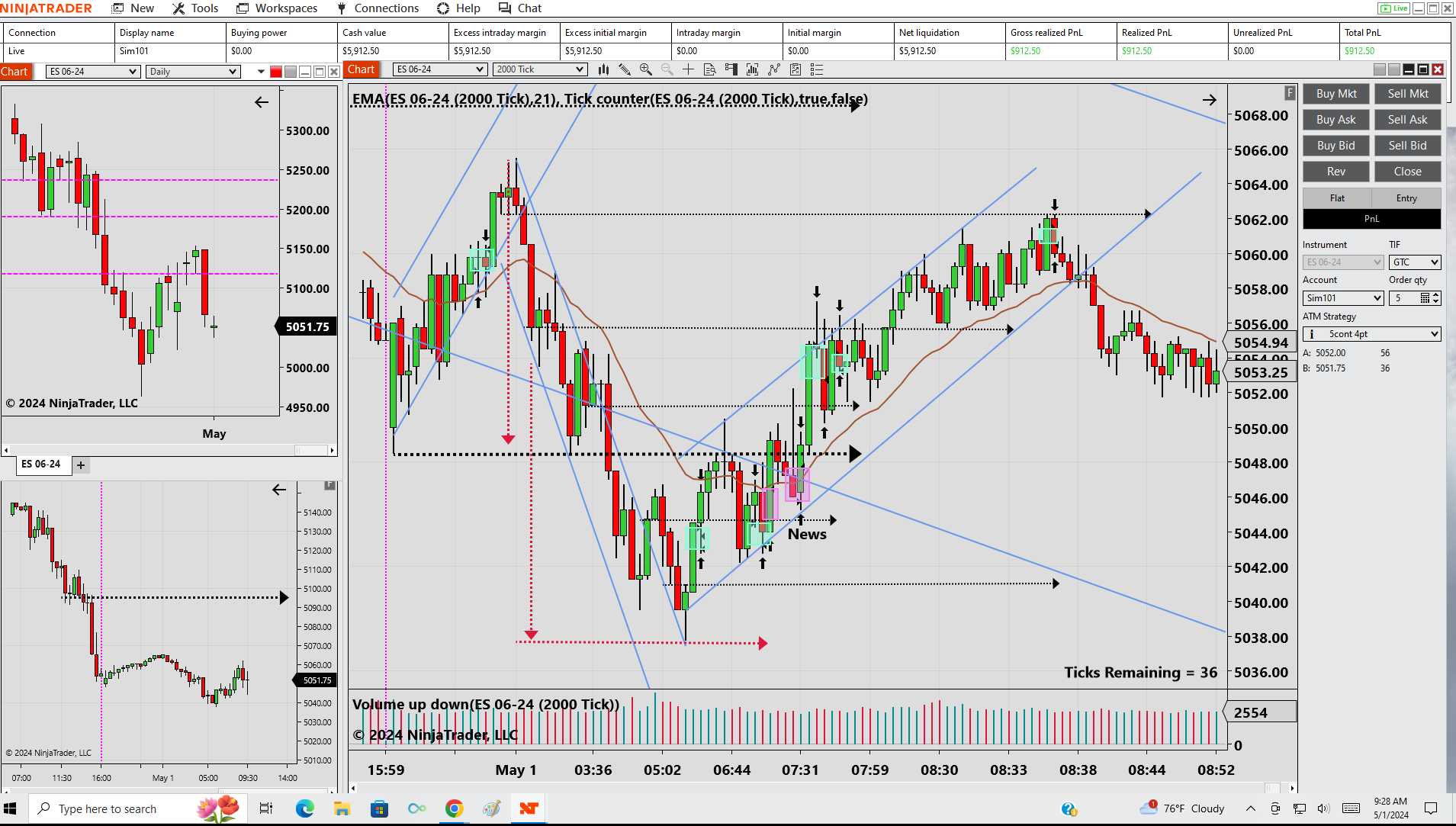Click the Windows Start button
Viewport: 1456px width, 826px height.
11,808
